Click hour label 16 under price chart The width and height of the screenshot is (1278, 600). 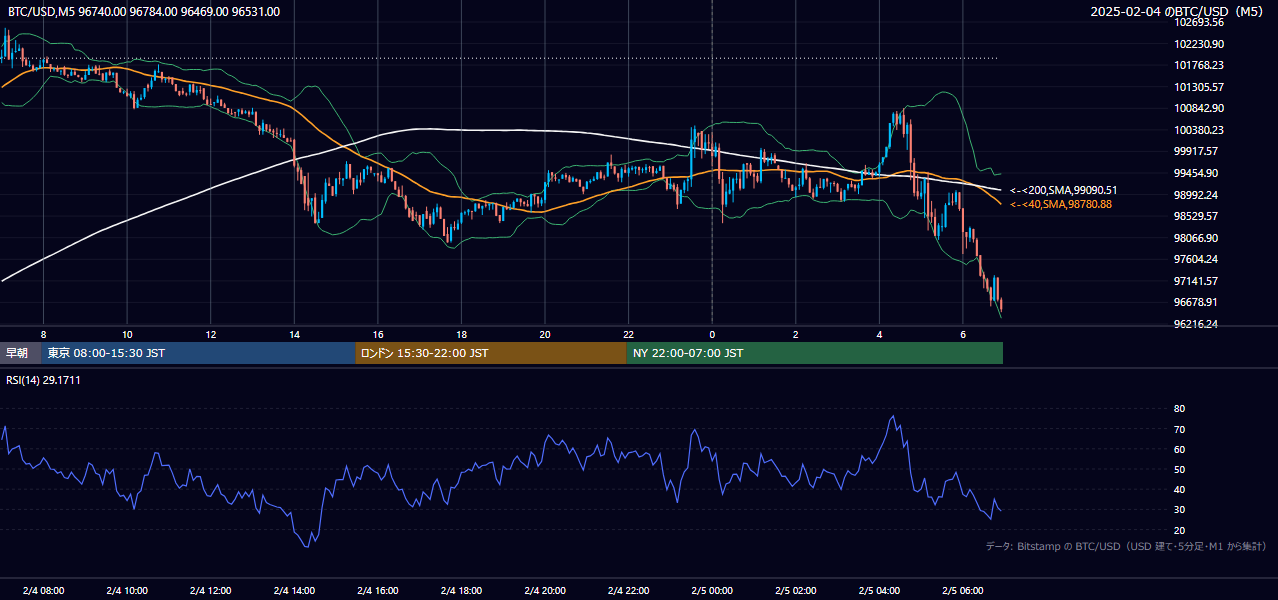click(x=377, y=334)
